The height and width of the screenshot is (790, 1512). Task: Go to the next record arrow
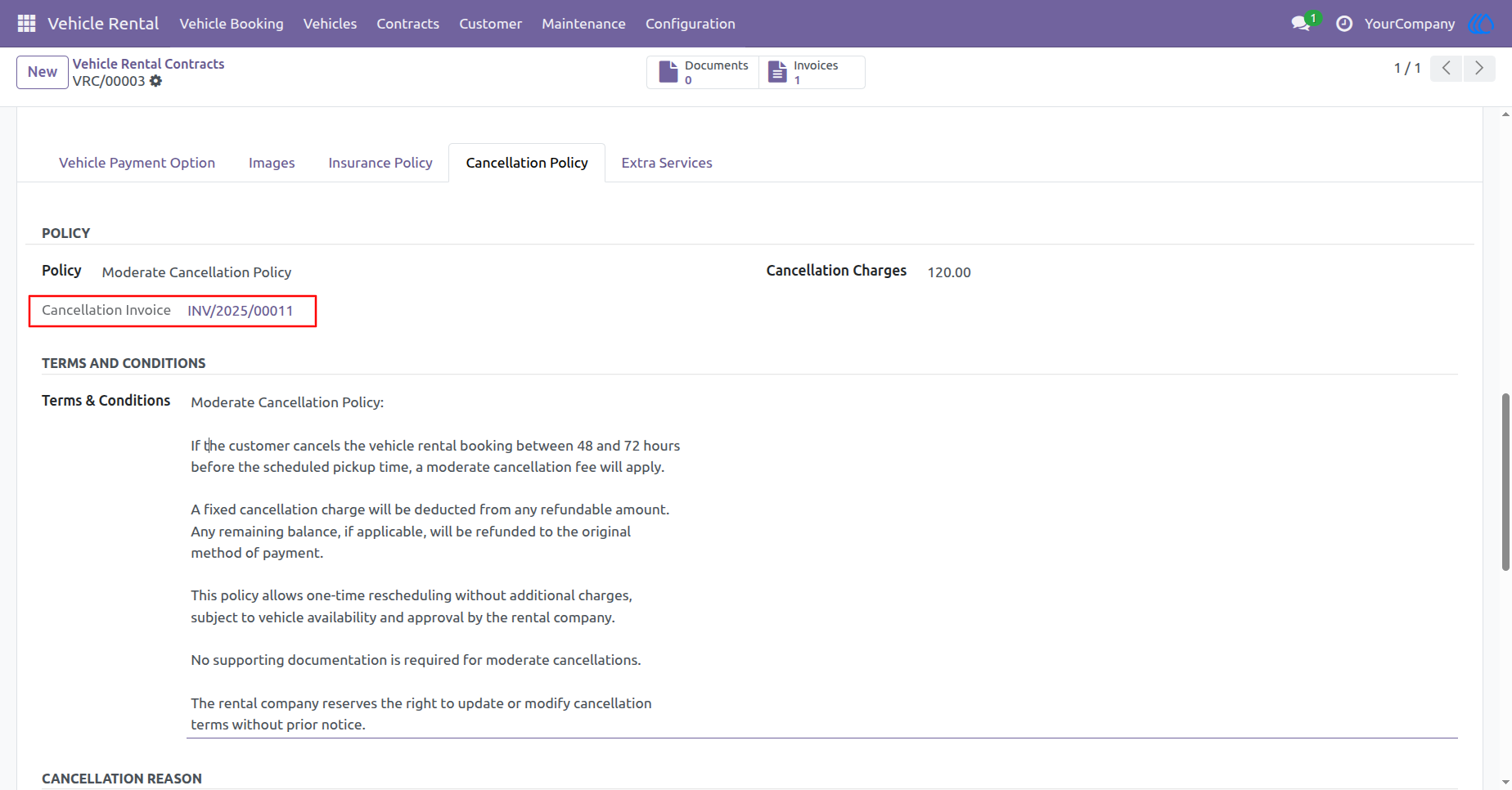1479,68
